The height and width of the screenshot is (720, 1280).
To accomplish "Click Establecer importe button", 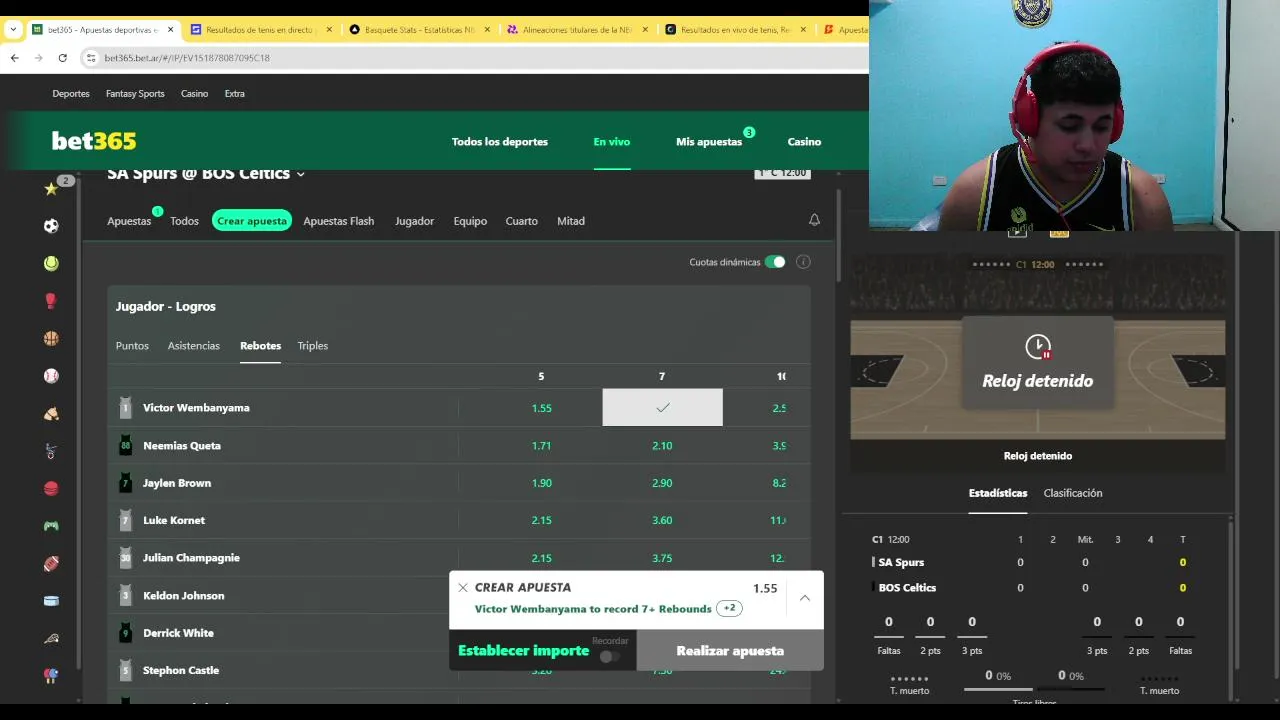I will (524, 651).
